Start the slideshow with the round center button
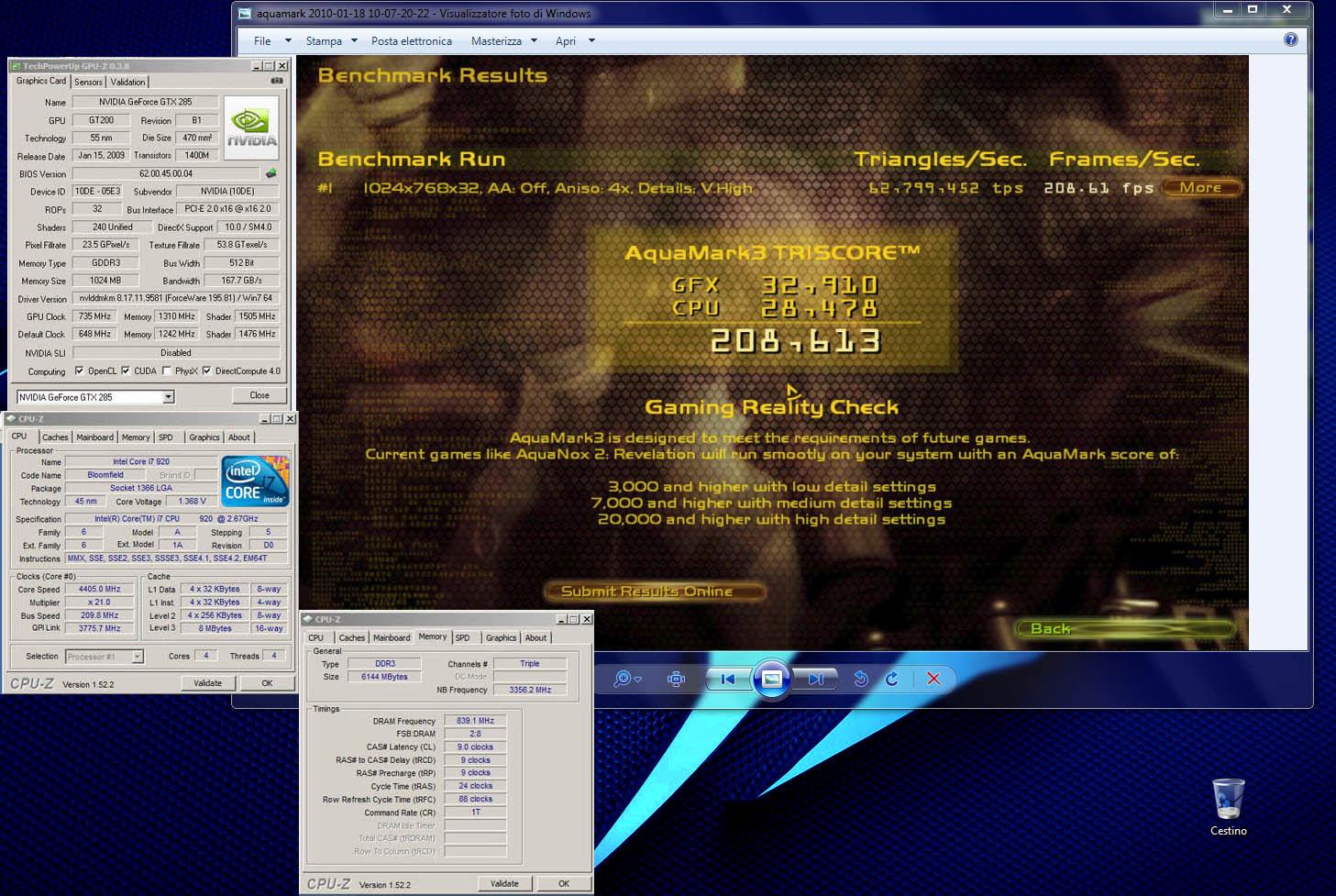Screen dimensions: 1336x896 pyautogui.click(x=772, y=679)
